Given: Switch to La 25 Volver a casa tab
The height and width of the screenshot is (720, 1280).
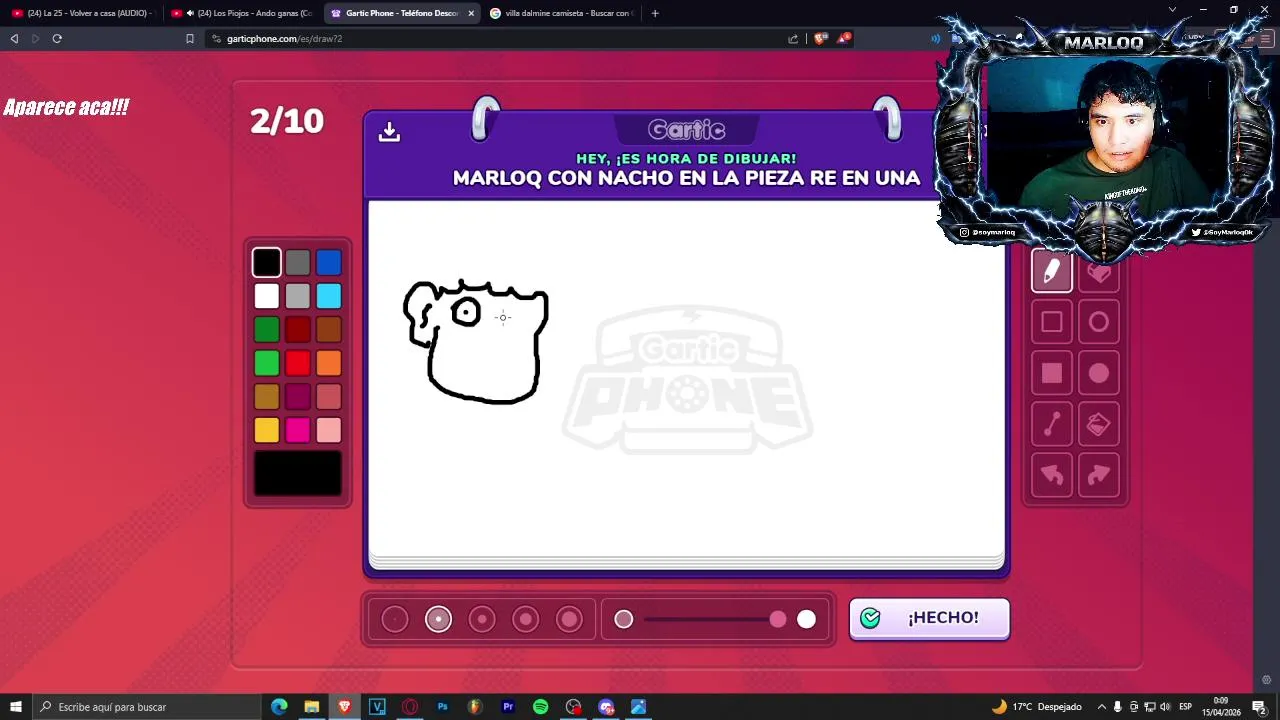Looking at the screenshot, I should point(82,13).
